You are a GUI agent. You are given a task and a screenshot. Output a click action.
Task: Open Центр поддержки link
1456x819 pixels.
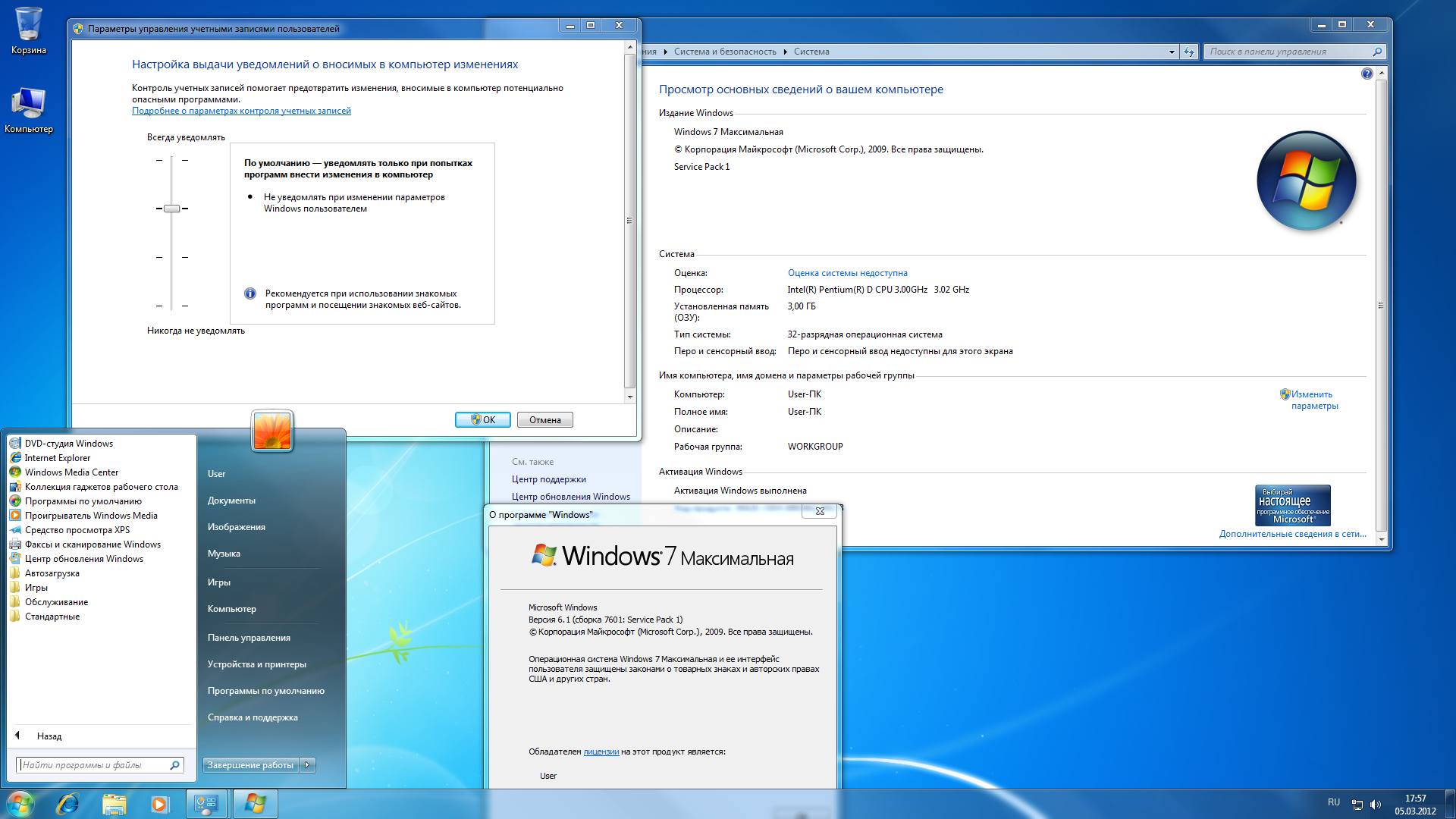[548, 479]
